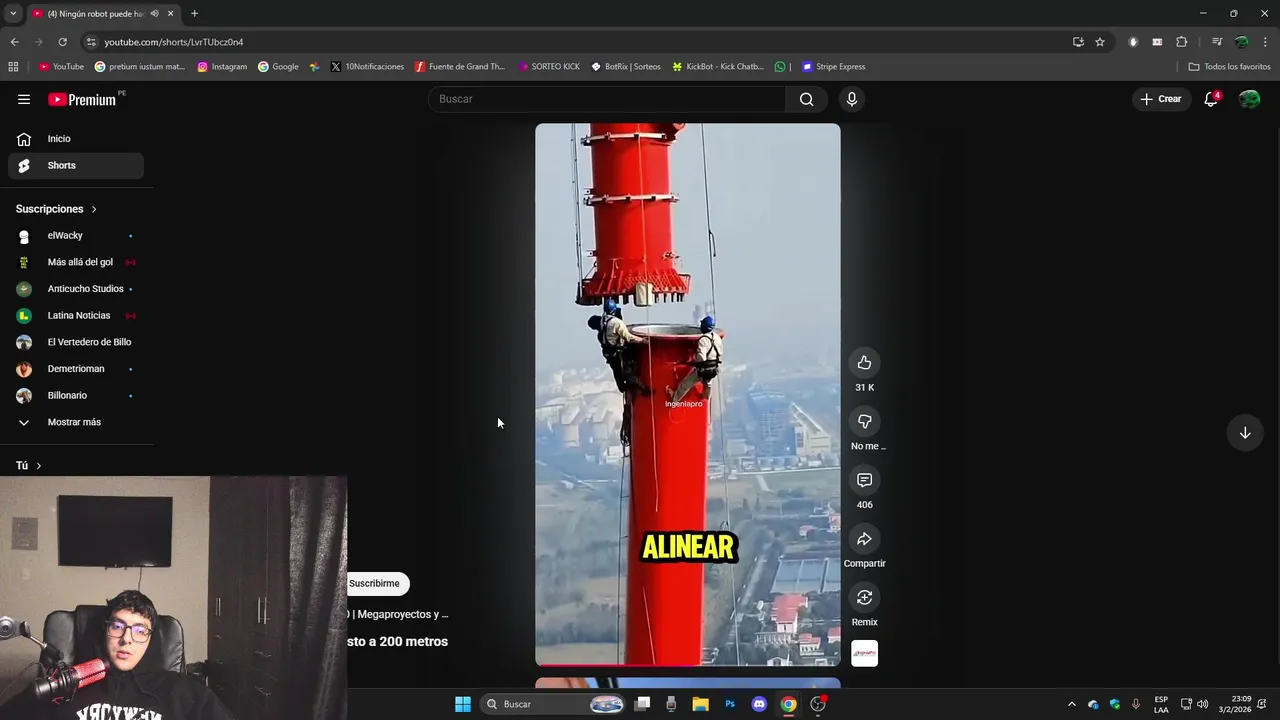
Task: Open the Todos los favoritos folder
Action: [x=1229, y=67]
